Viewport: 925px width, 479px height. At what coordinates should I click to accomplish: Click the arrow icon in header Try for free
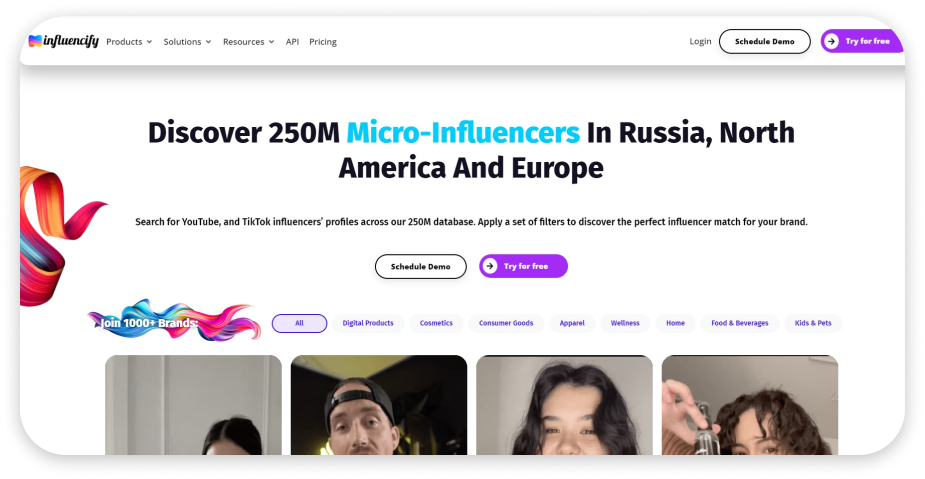[x=831, y=41]
